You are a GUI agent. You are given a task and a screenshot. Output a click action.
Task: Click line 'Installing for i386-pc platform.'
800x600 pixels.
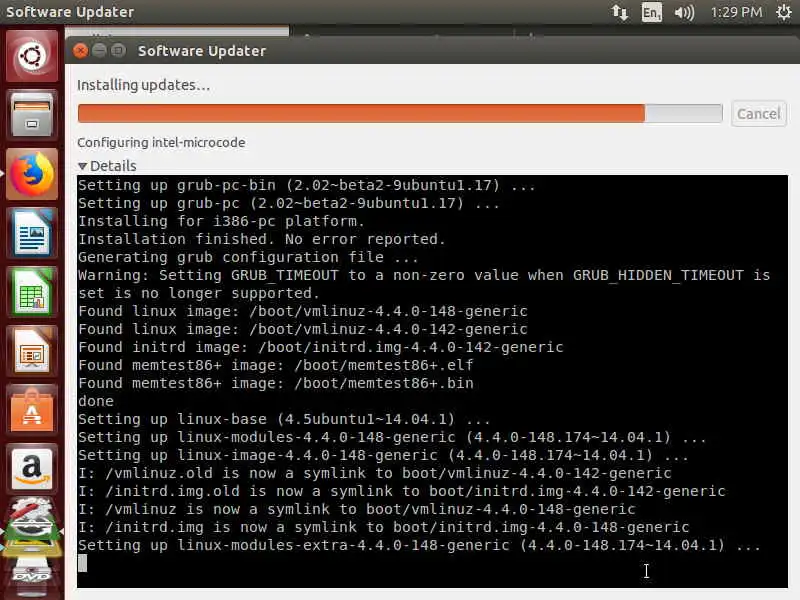[221, 221]
